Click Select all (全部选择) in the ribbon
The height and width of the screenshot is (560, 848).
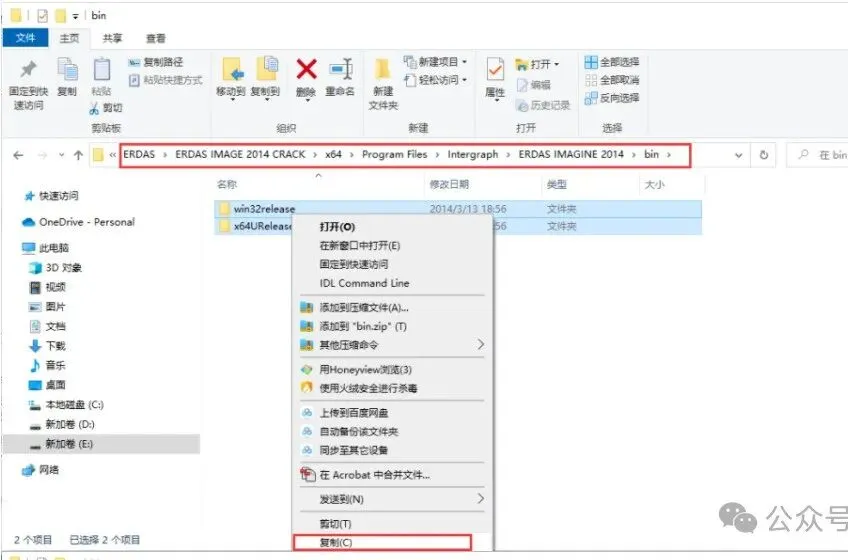(612, 62)
